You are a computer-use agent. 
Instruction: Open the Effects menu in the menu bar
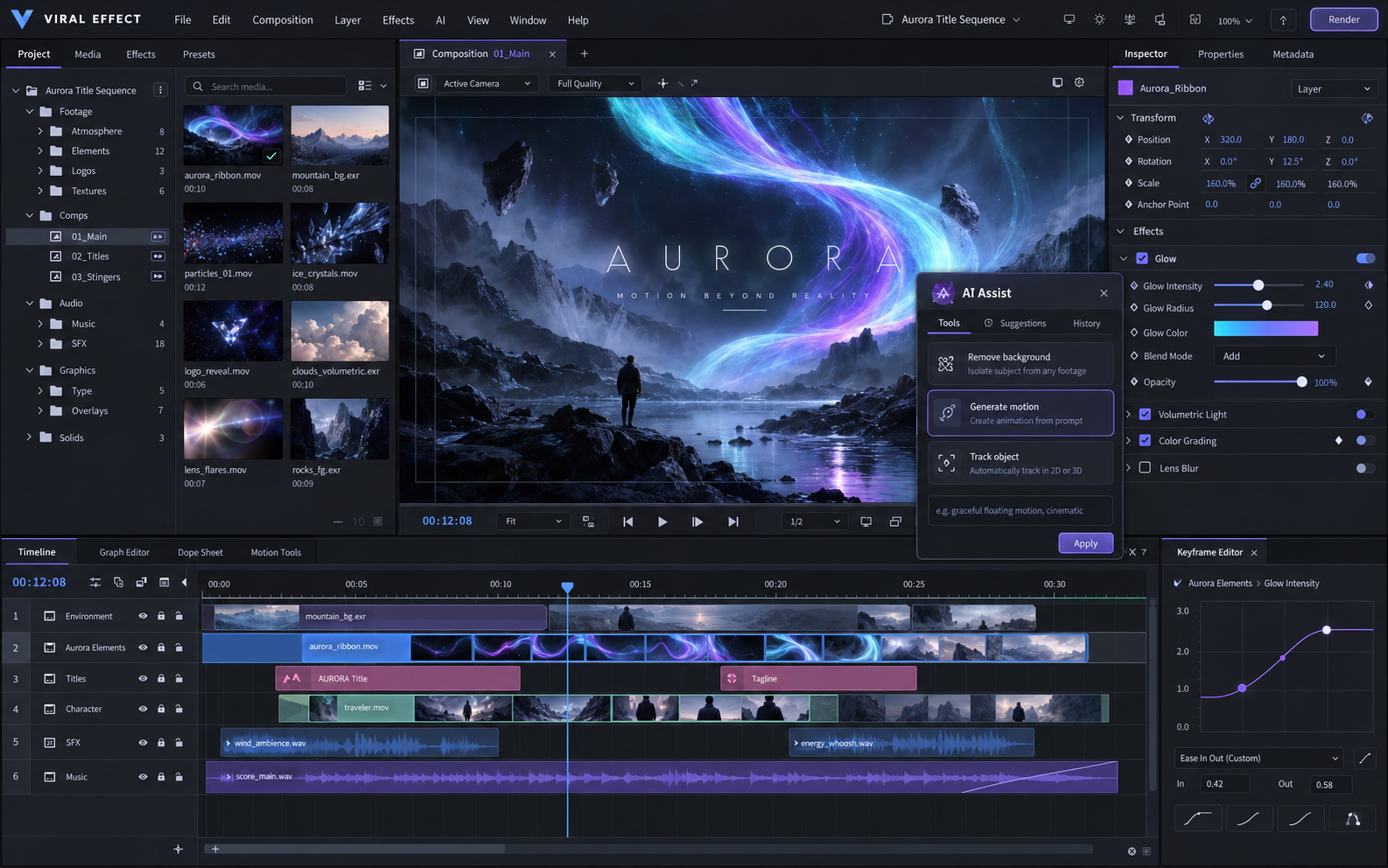coord(398,19)
